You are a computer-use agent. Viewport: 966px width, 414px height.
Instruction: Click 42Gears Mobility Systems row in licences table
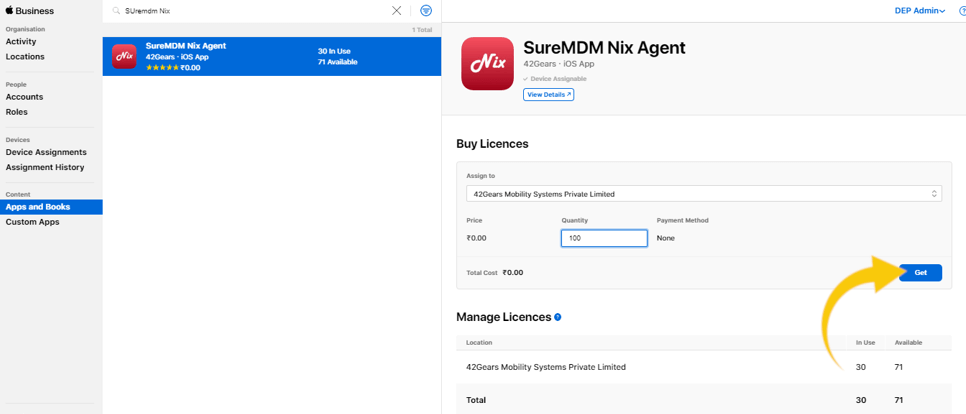click(704, 367)
